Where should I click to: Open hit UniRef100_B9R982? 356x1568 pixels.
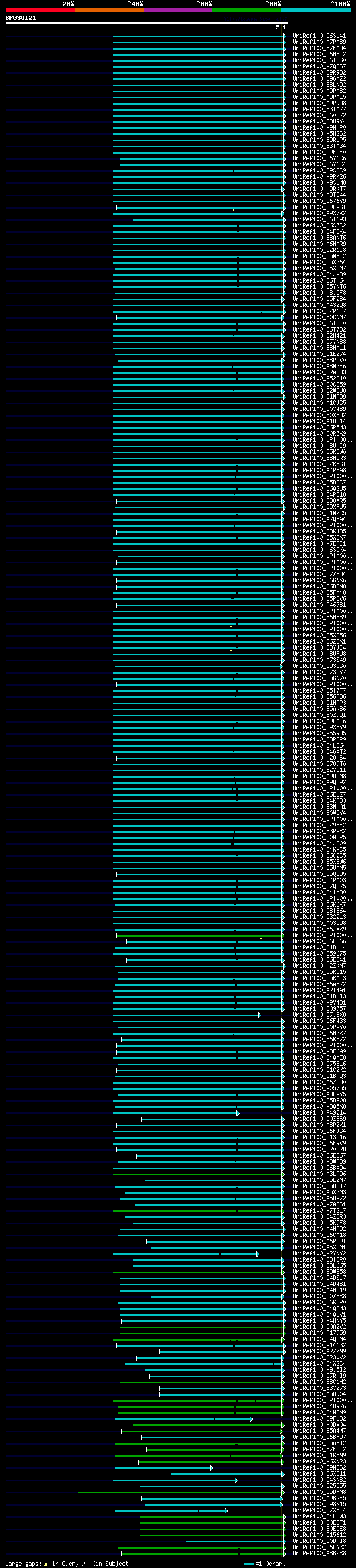tap(319, 72)
